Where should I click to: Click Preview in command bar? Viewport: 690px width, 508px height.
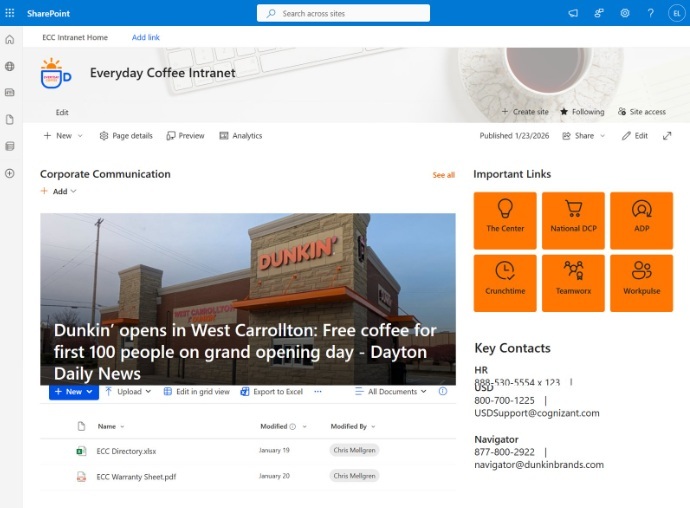185,136
